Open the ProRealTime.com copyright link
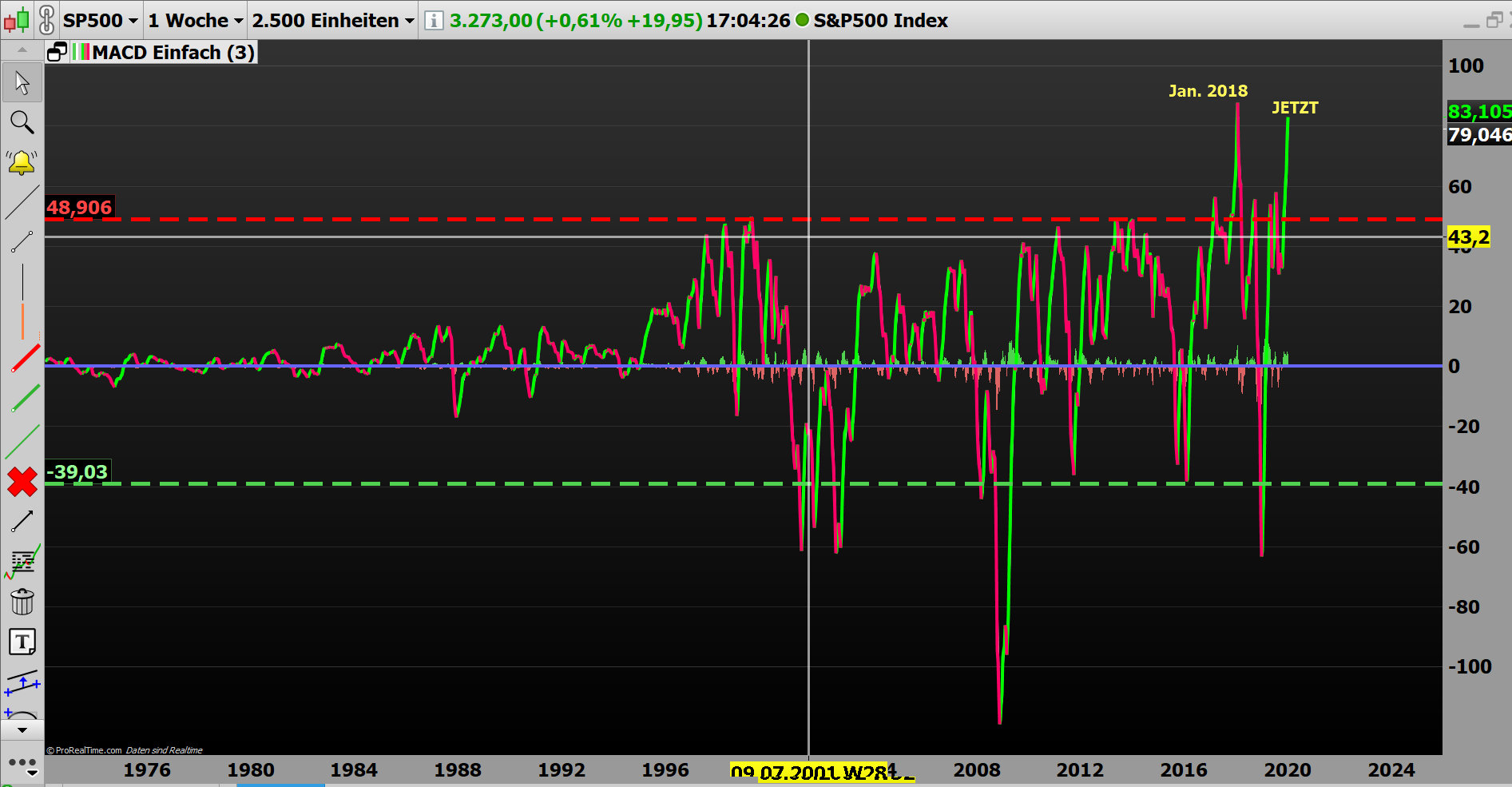The width and height of the screenshot is (1512, 787). click(x=84, y=750)
